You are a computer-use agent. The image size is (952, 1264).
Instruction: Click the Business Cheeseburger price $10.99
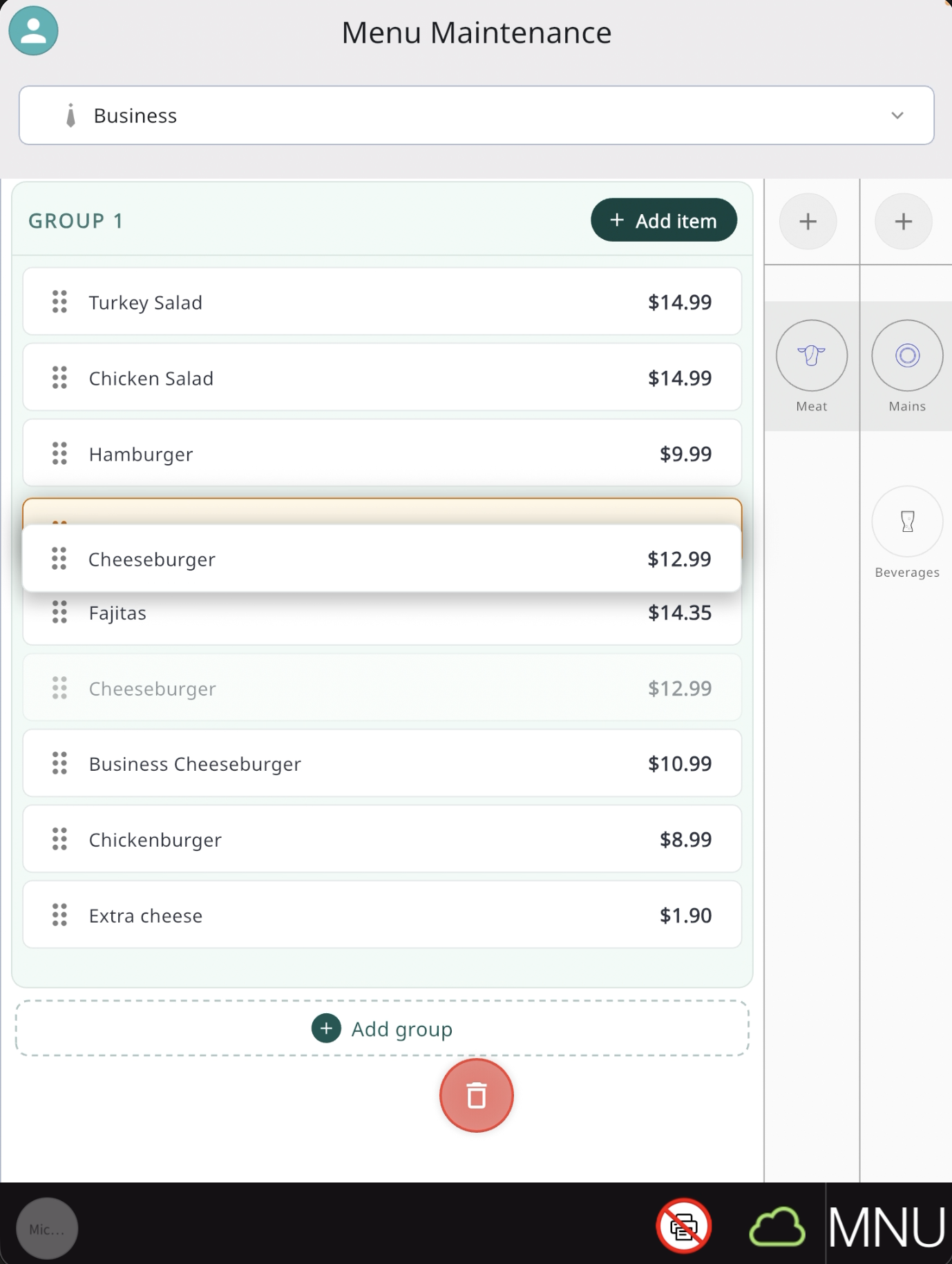[680, 763]
